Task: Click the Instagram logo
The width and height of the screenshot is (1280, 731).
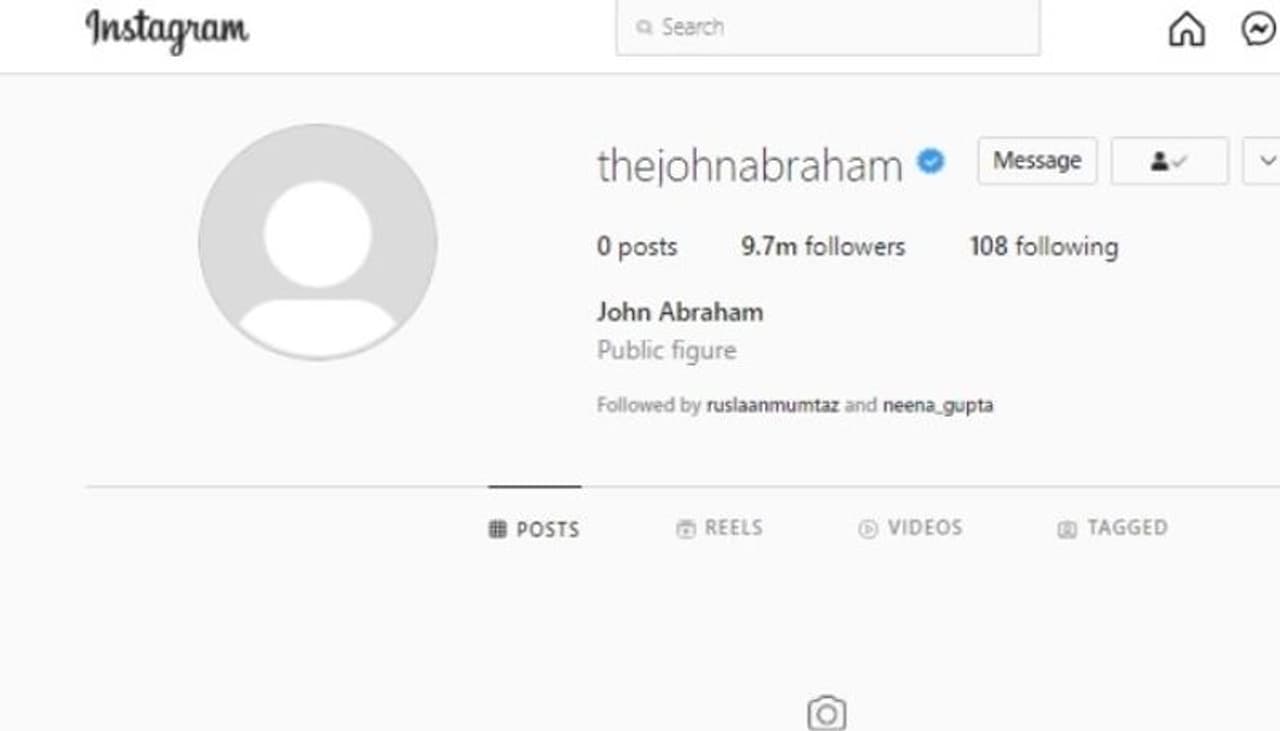Action: (167, 30)
